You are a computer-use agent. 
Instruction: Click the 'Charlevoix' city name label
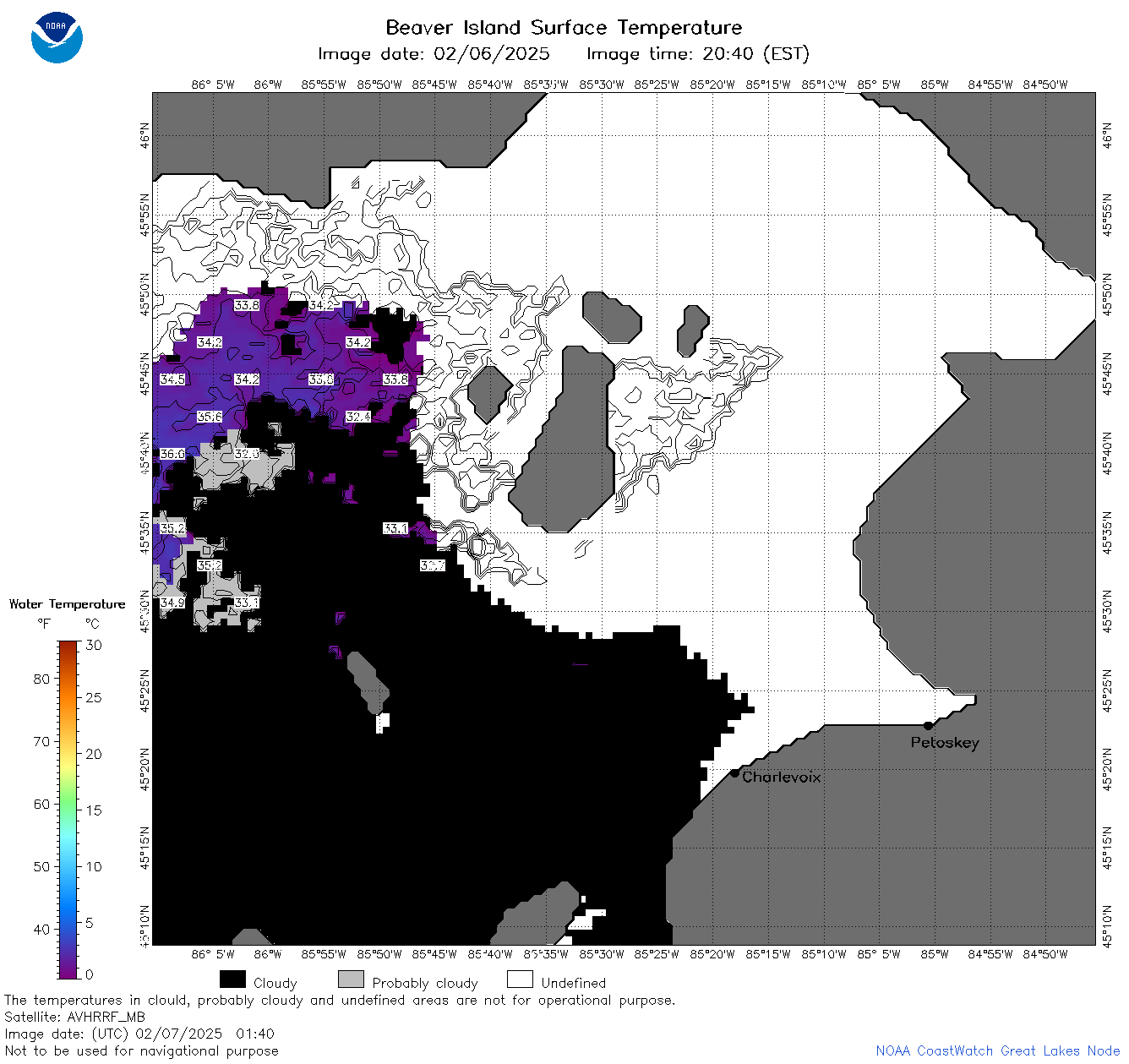[x=782, y=777]
